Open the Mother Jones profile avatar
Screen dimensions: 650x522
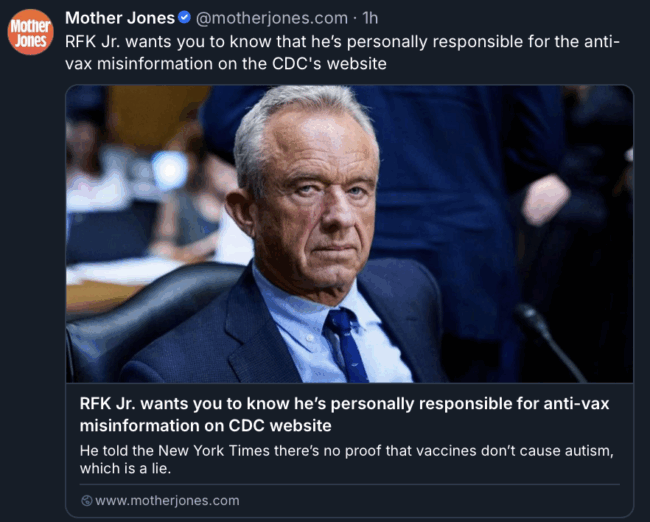(x=30, y=31)
